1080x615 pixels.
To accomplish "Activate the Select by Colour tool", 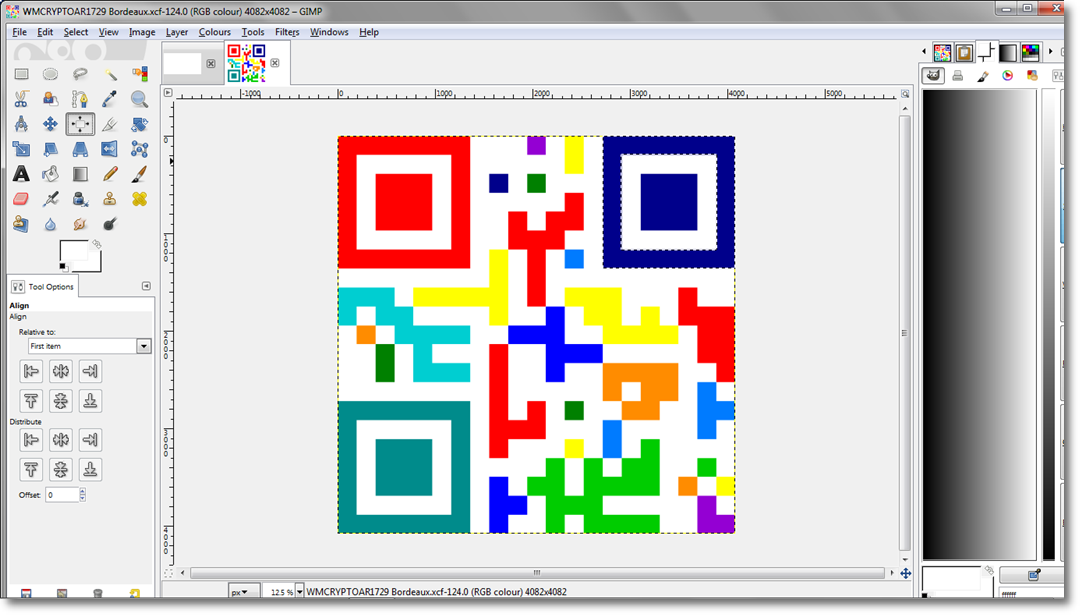I will (x=140, y=74).
